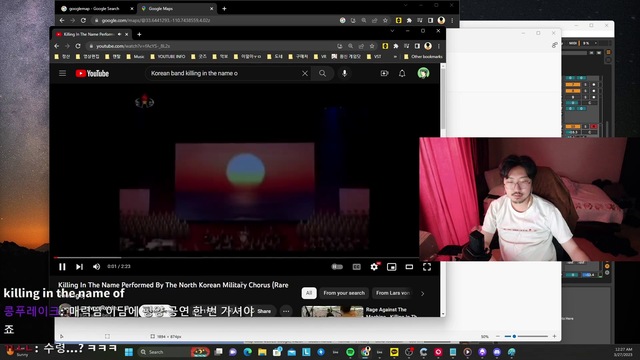Open the tab search chevron in the YouTube window

point(392,31)
